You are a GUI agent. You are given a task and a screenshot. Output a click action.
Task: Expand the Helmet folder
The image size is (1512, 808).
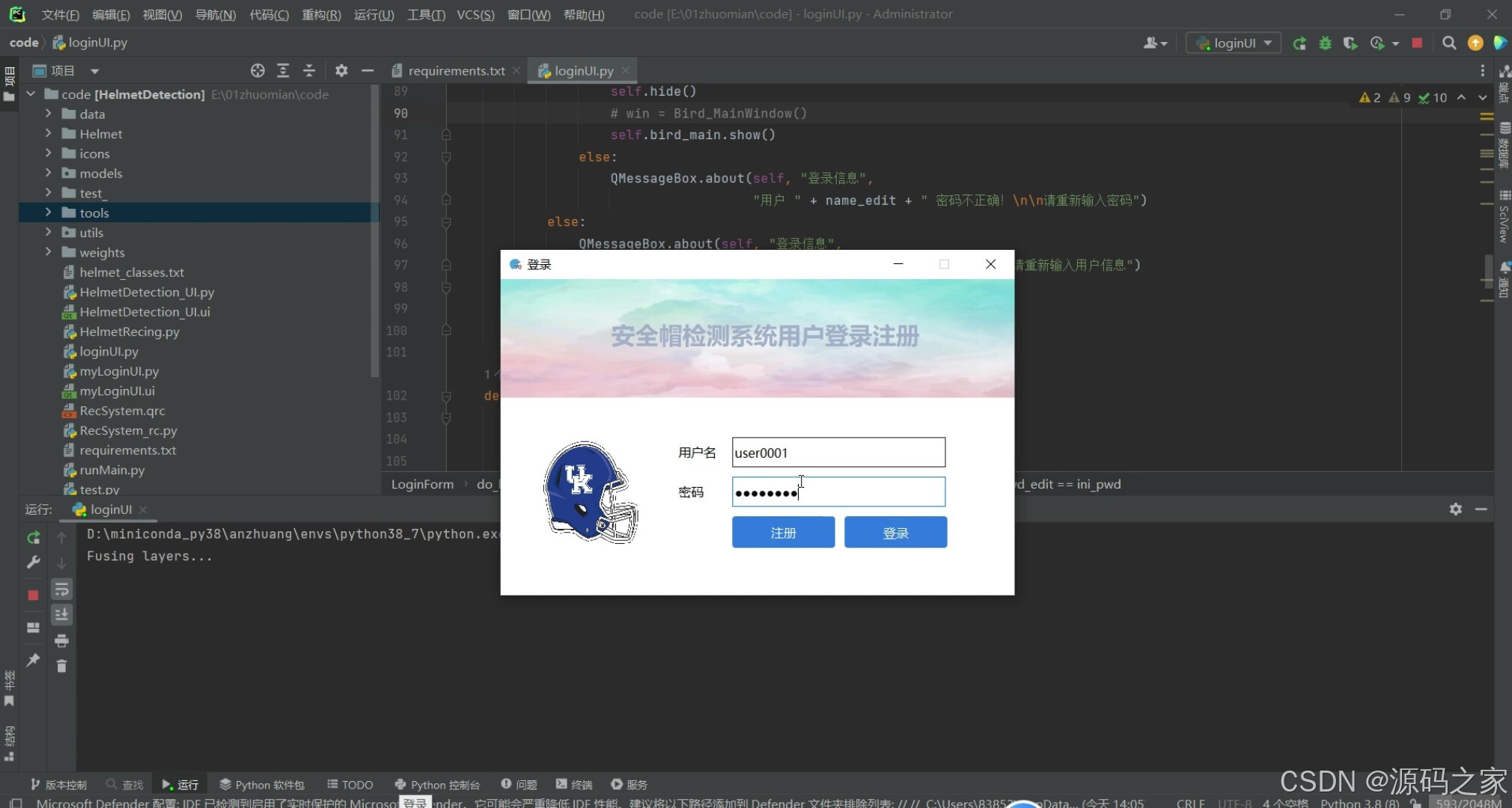(x=48, y=133)
